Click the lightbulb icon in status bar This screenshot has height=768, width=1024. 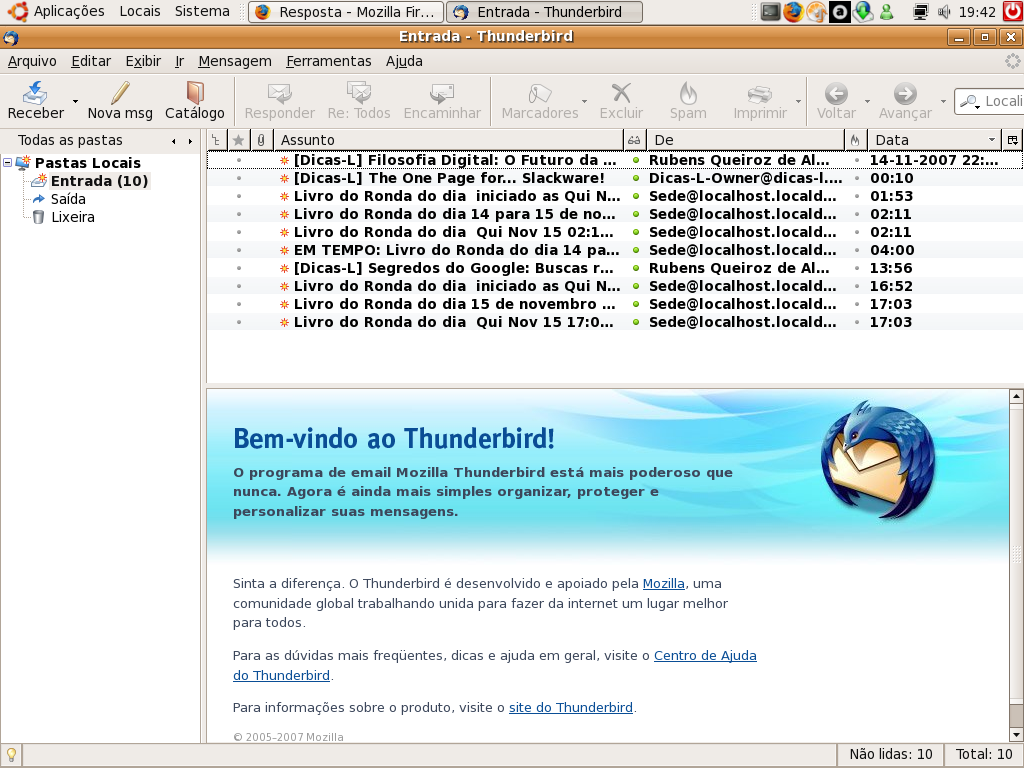pyautogui.click(x=11, y=754)
